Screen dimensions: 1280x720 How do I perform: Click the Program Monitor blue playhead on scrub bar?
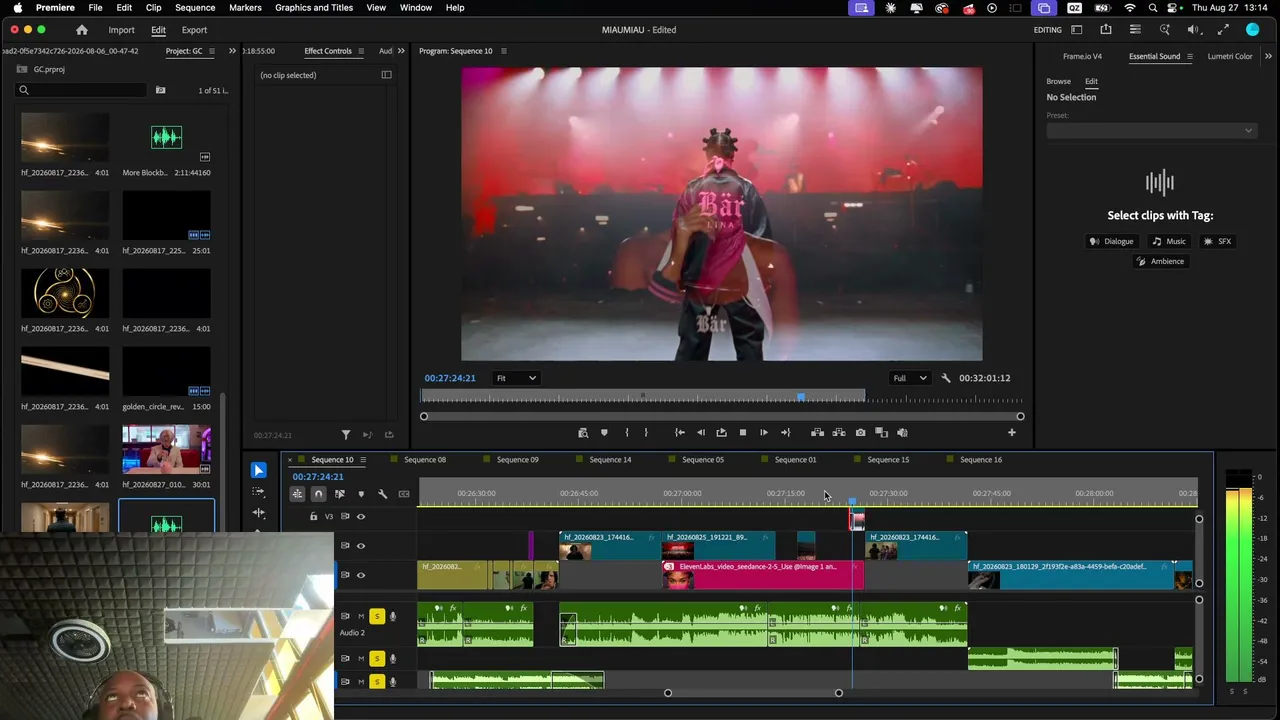pyautogui.click(x=800, y=397)
